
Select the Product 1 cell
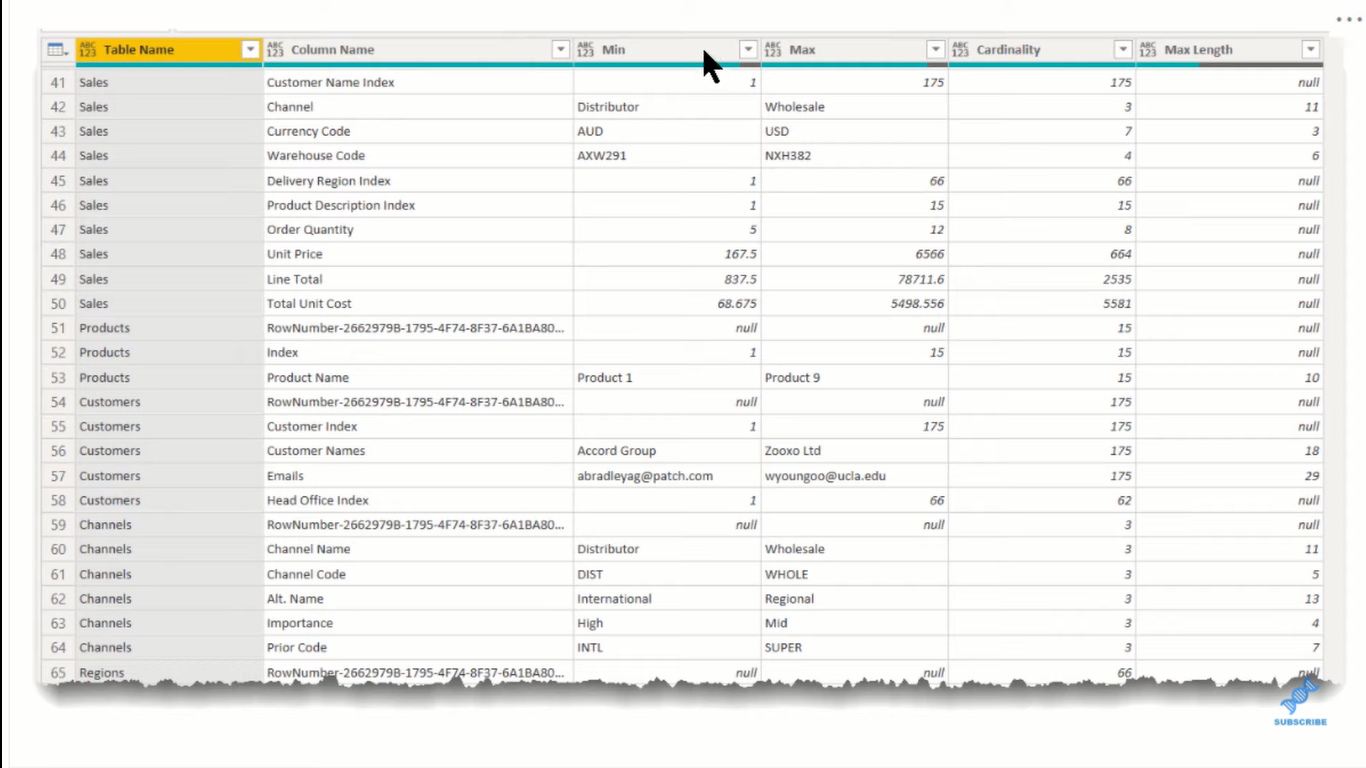667,378
